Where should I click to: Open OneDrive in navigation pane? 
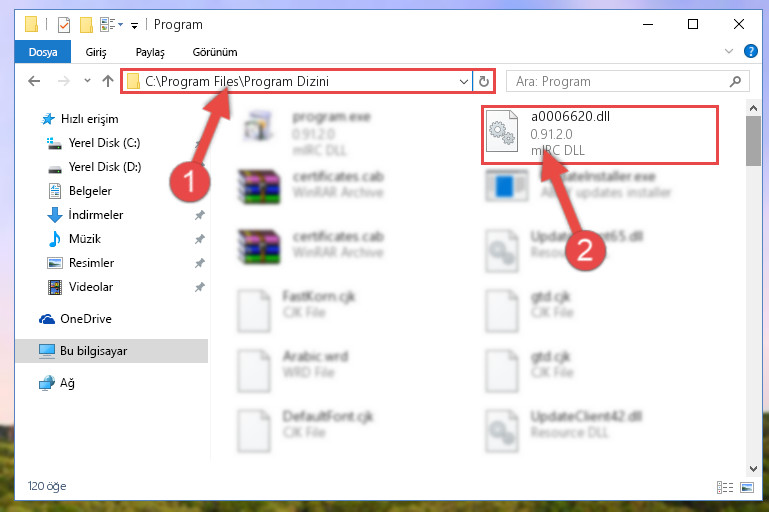(85, 319)
